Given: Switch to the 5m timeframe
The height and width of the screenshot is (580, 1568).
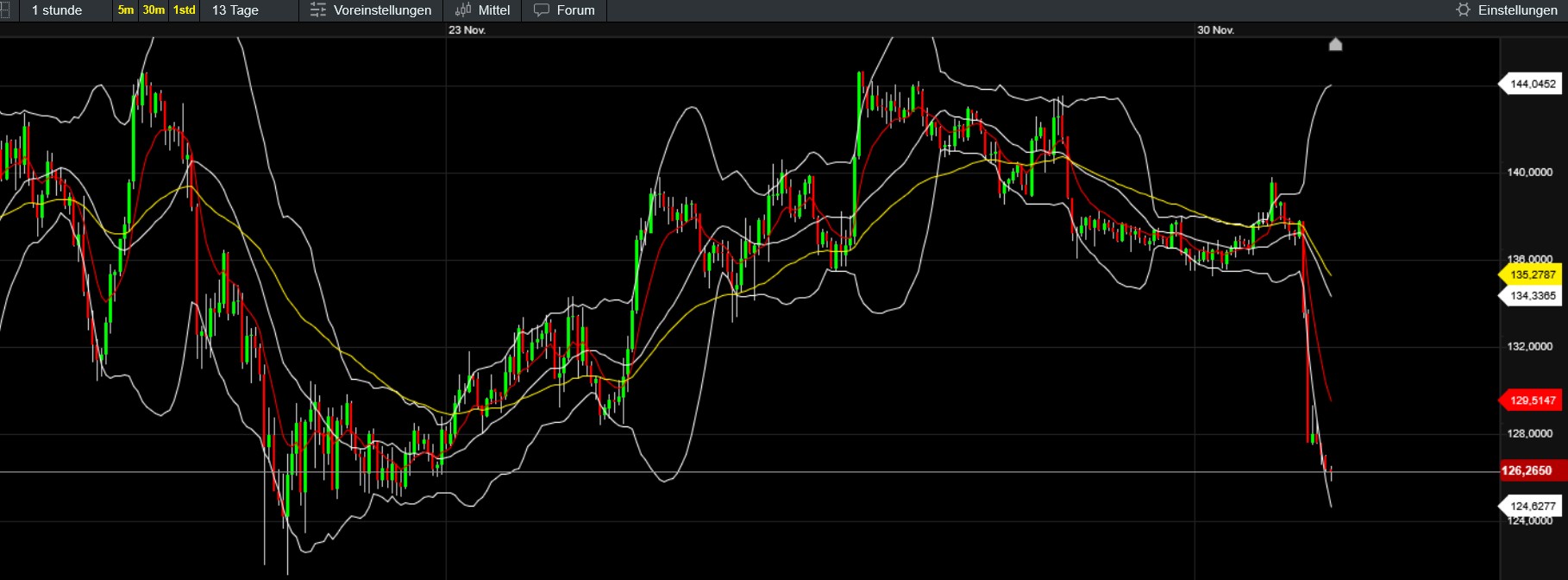Looking at the screenshot, I should 126,10.
